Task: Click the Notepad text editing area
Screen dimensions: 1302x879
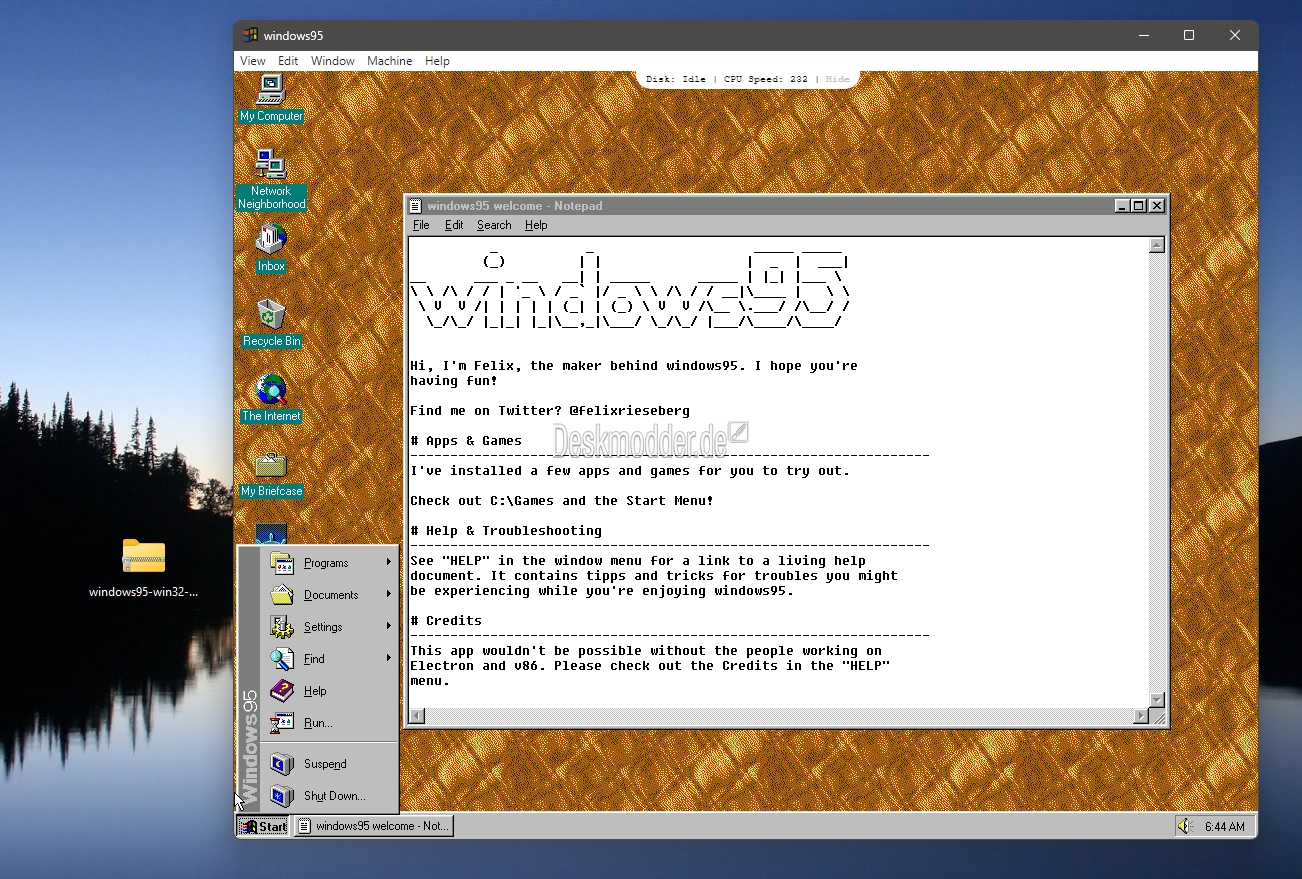Action: 779,472
